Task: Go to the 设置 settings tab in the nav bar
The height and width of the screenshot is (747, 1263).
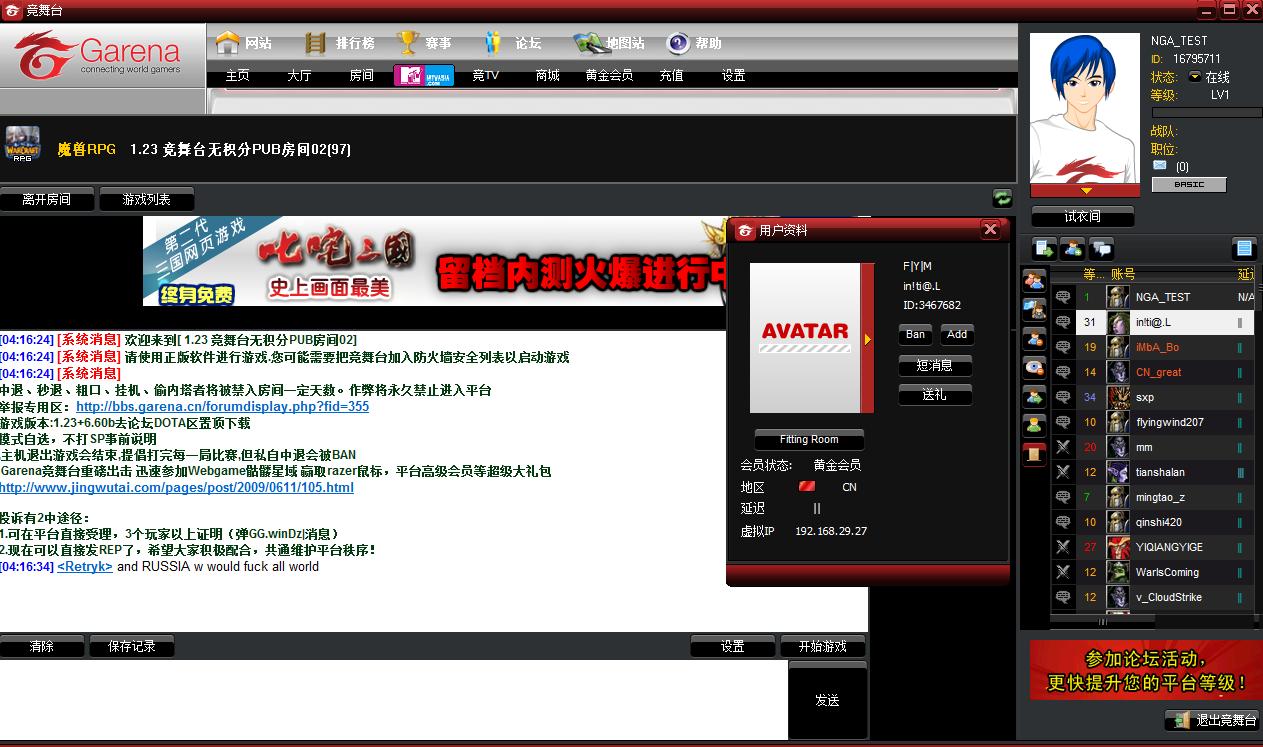Action: click(x=733, y=75)
